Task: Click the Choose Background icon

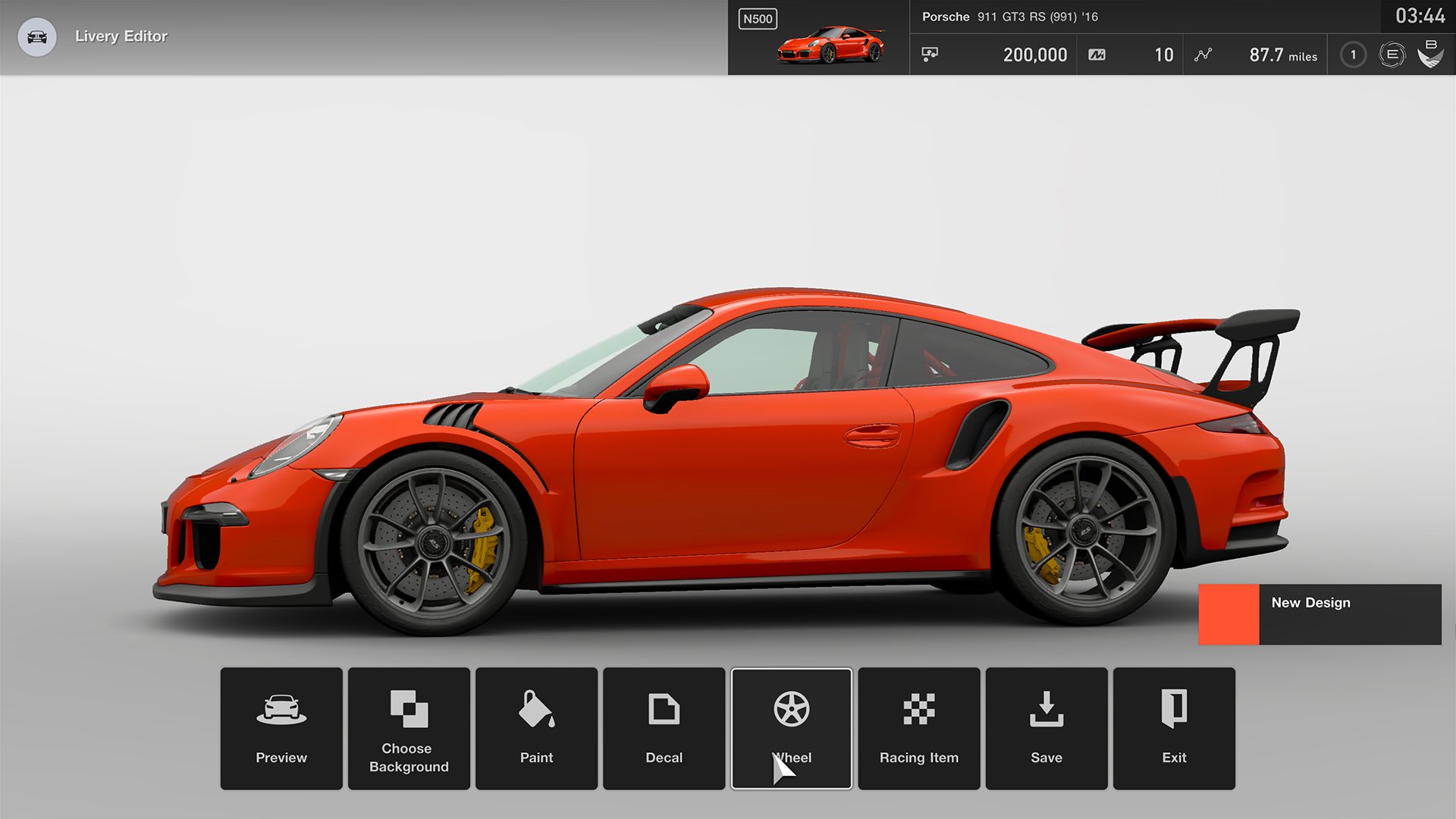Action: click(x=408, y=711)
